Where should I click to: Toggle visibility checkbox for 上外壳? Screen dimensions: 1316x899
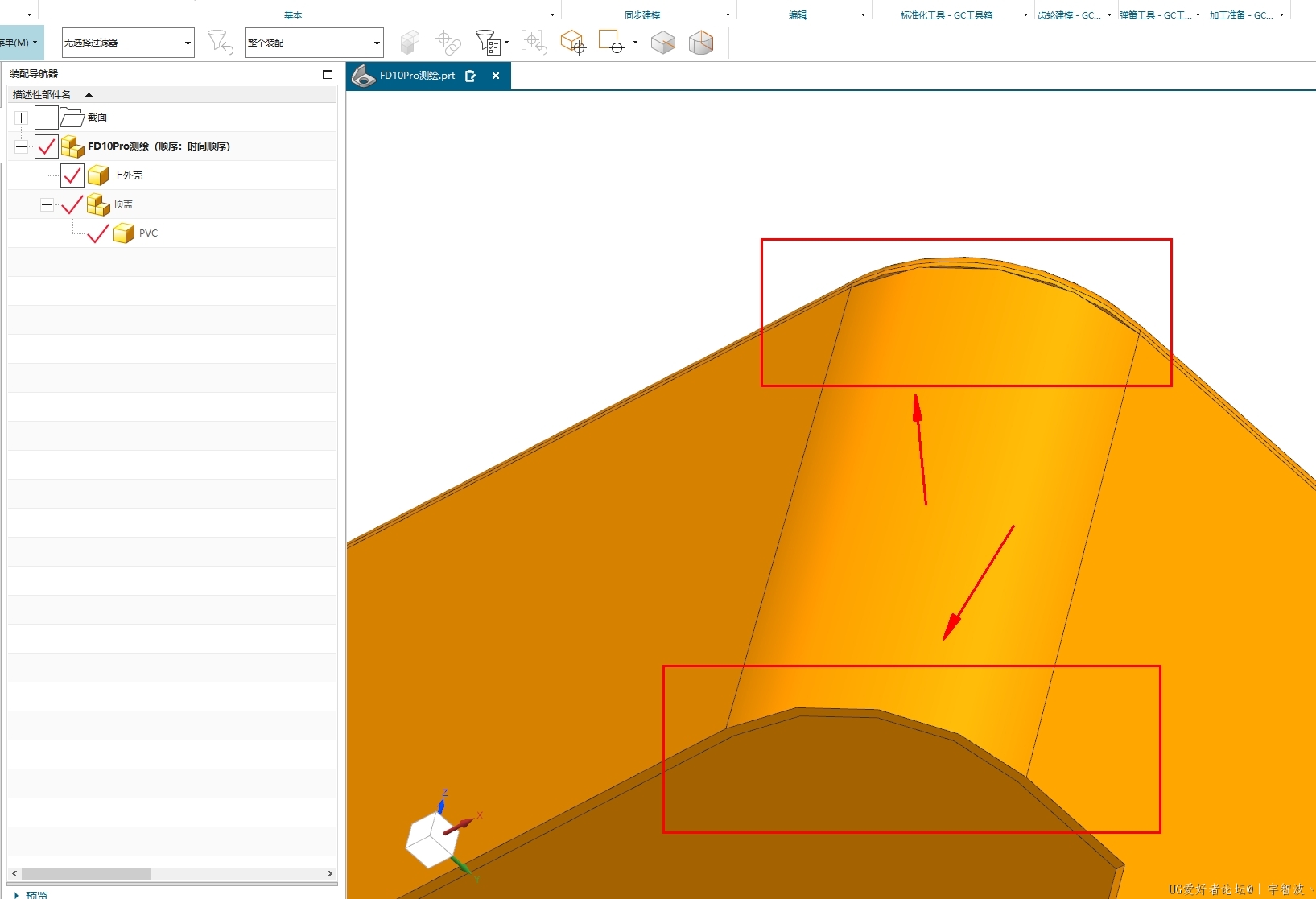click(72, 175)
